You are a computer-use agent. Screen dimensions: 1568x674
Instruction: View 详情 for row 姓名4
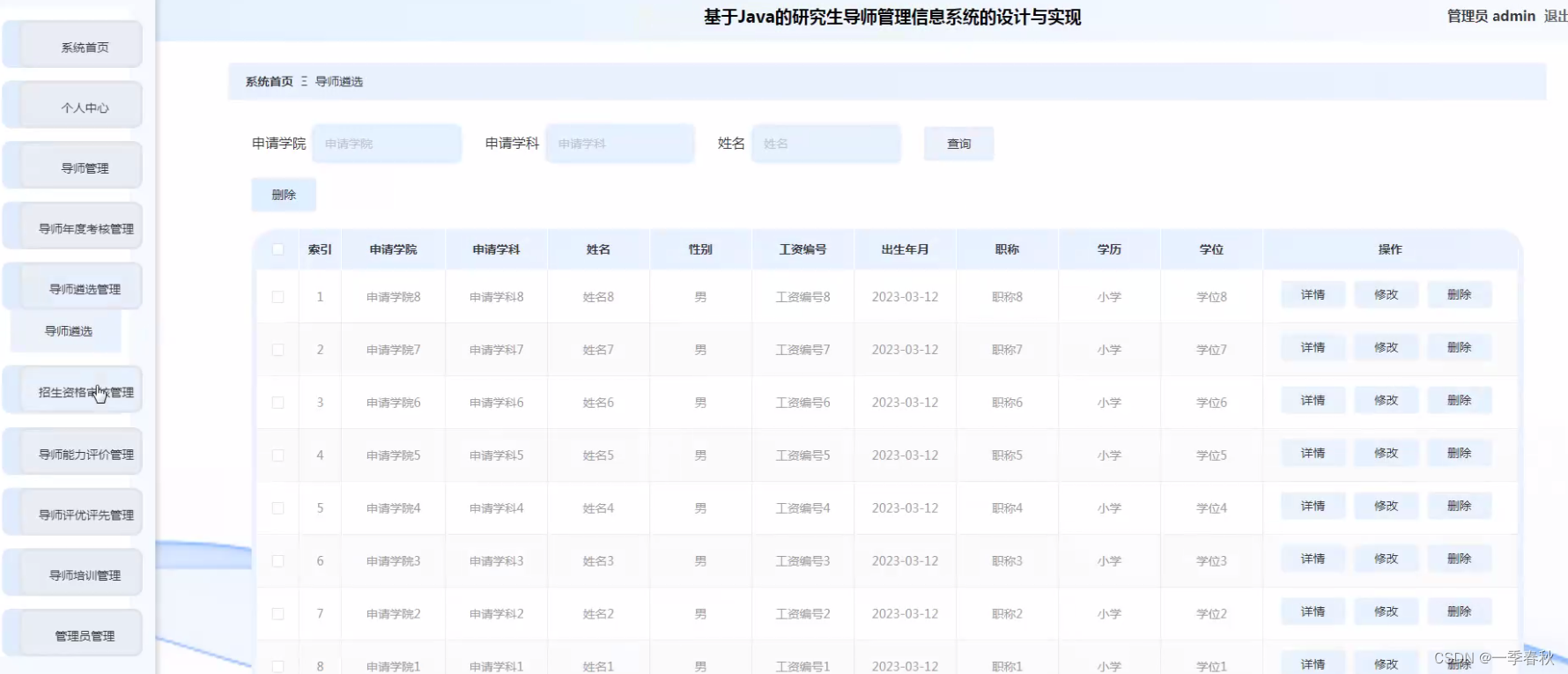coord(1313,507)
